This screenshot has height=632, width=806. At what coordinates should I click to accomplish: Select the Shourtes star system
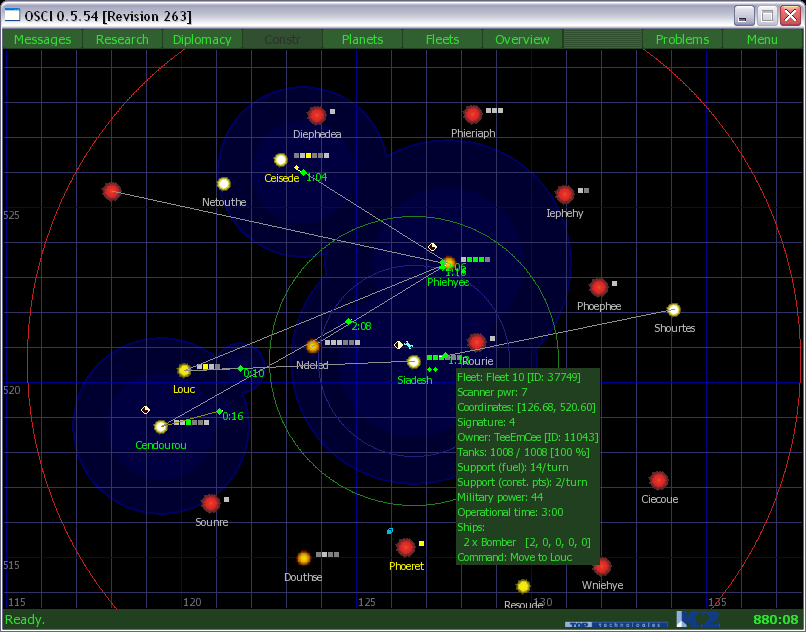[674, 310]
